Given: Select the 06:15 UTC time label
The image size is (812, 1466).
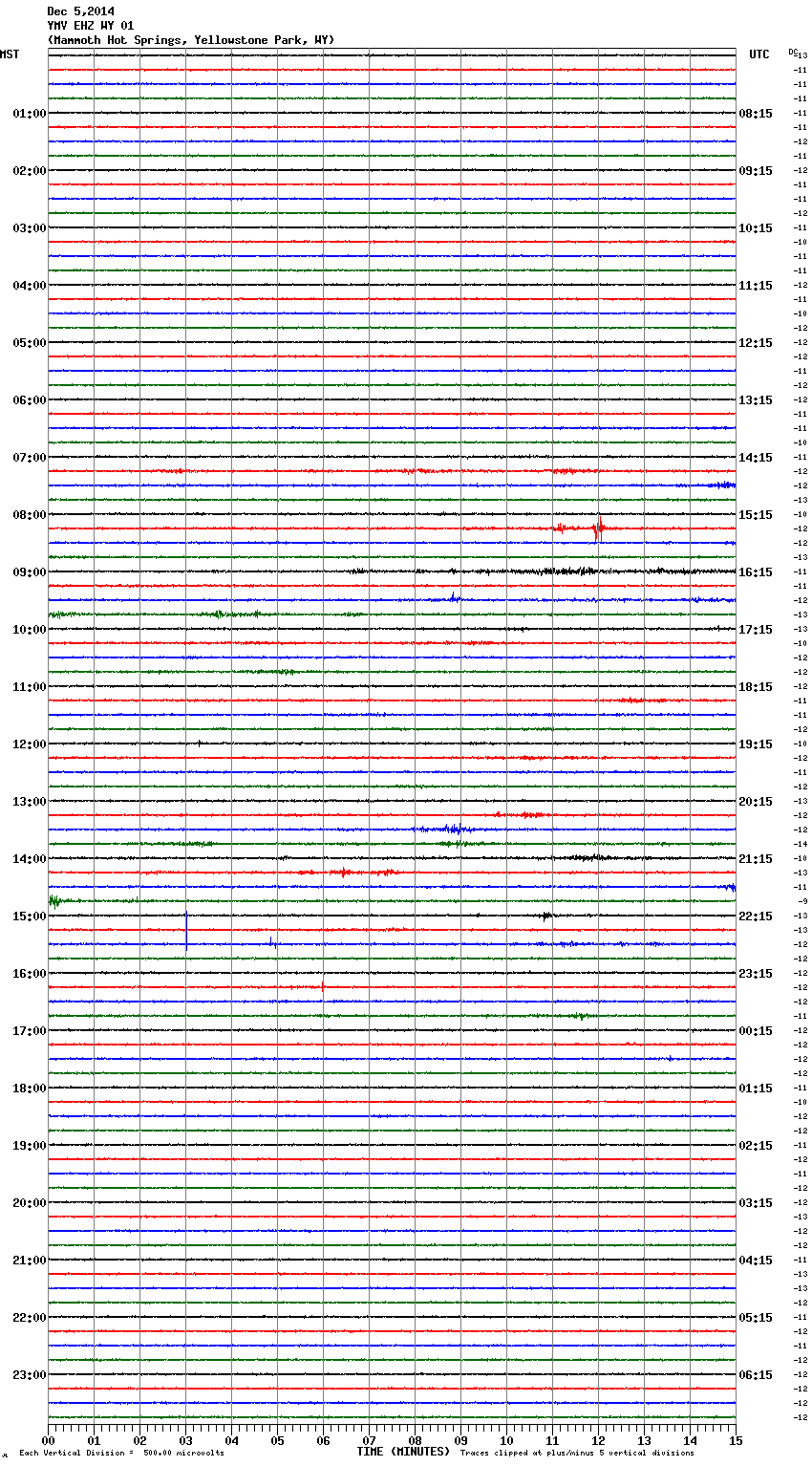Looking at the screenshot, I should pos(756,1375).
